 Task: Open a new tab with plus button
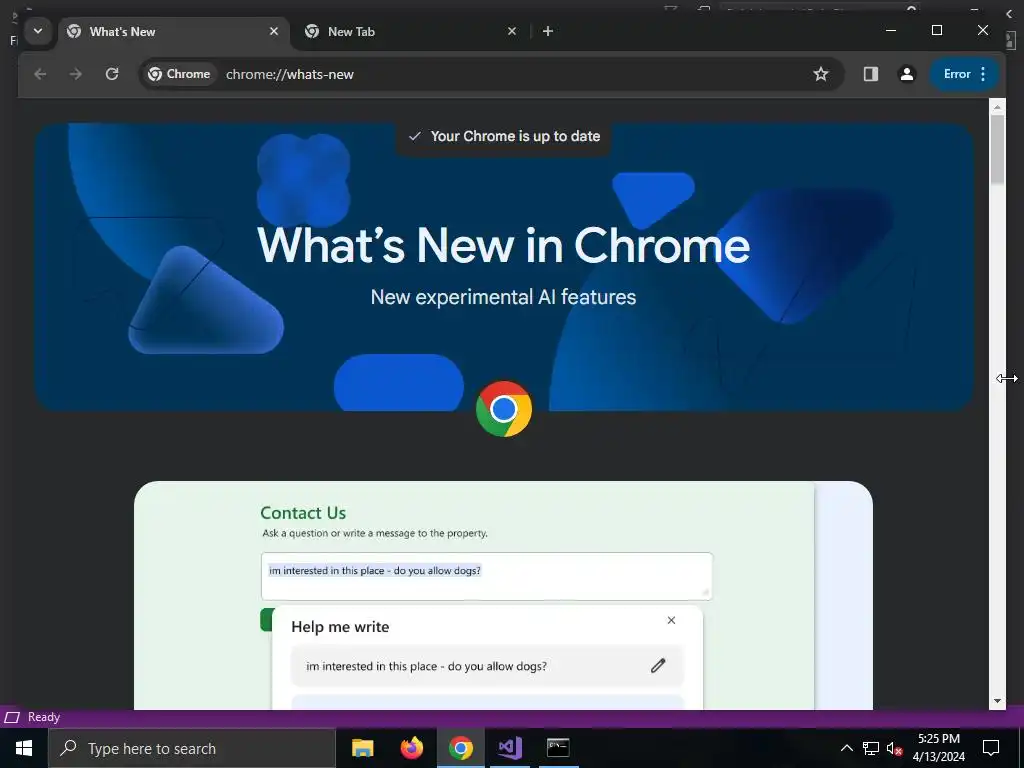pyautogui.click(x=548, y=31)
